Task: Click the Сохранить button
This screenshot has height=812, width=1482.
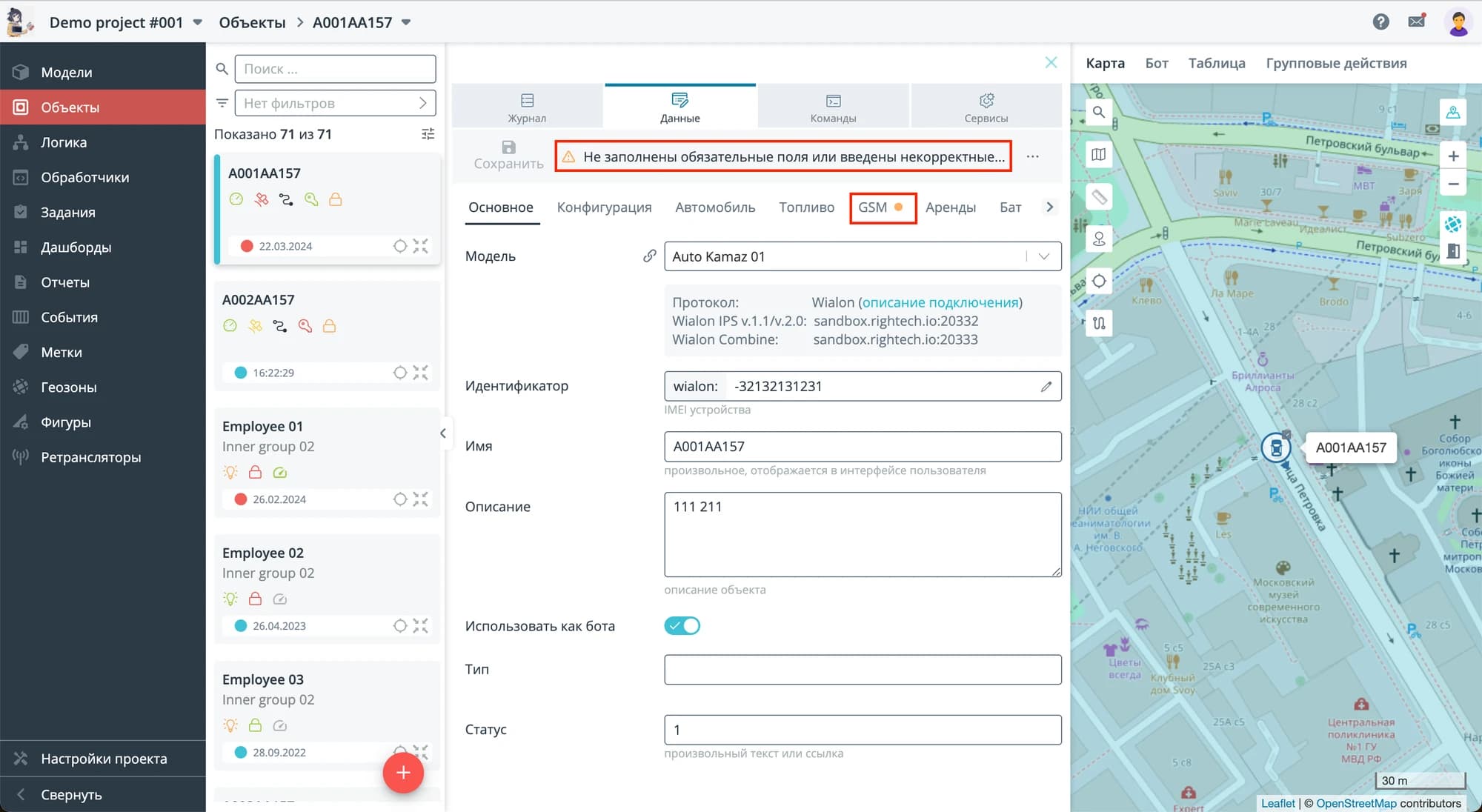Action: (508, 155)
